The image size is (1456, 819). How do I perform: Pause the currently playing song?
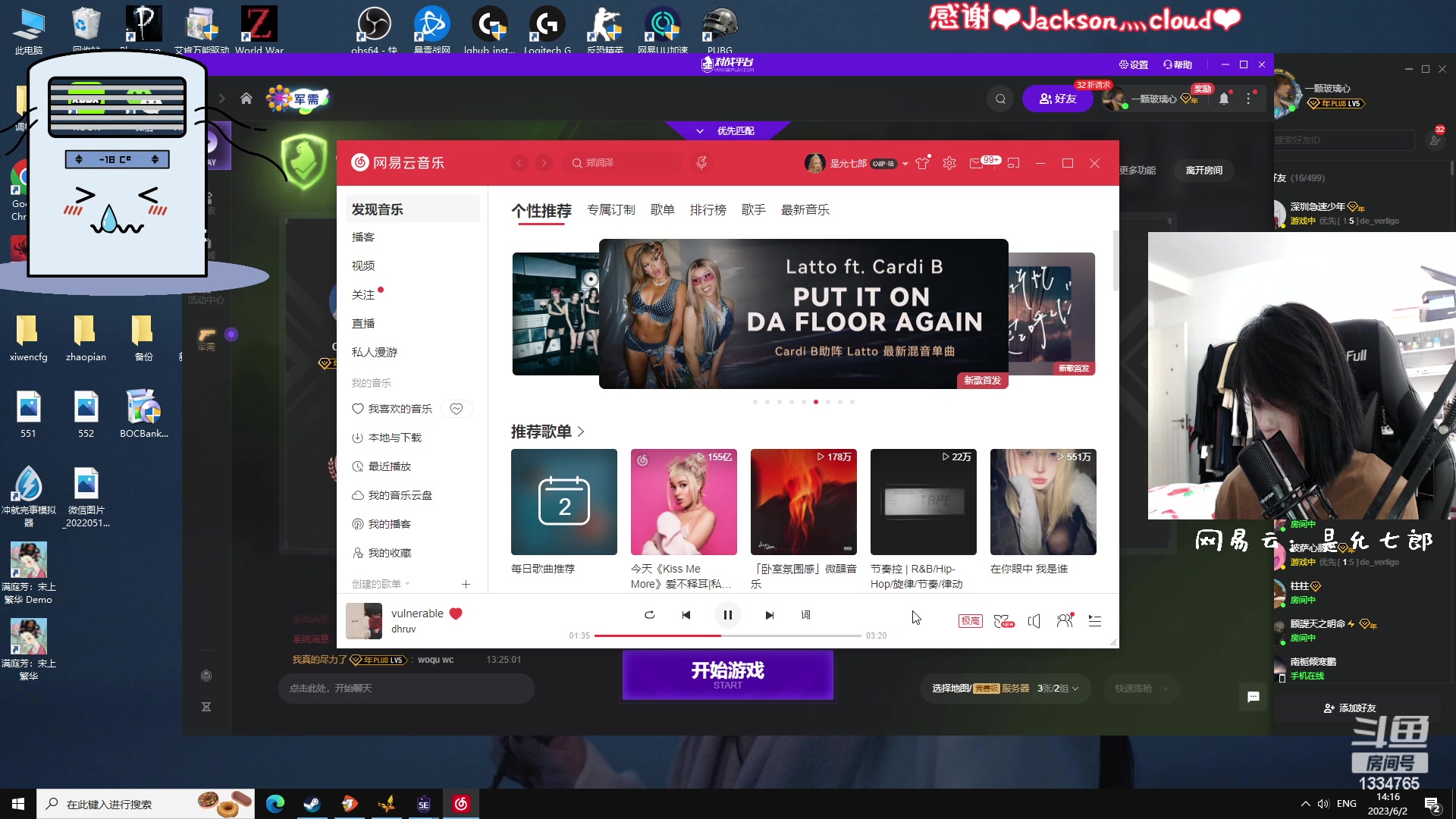(727, 615)
